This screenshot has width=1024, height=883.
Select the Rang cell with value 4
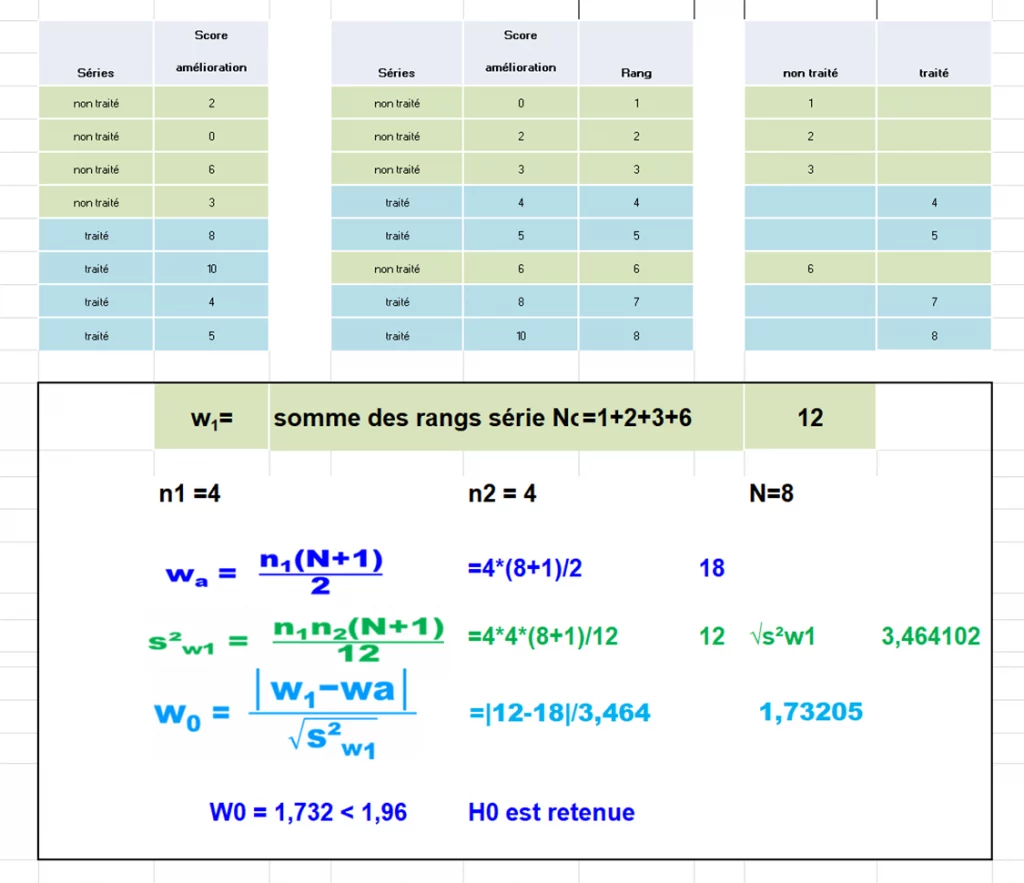[x=636, y=203]
